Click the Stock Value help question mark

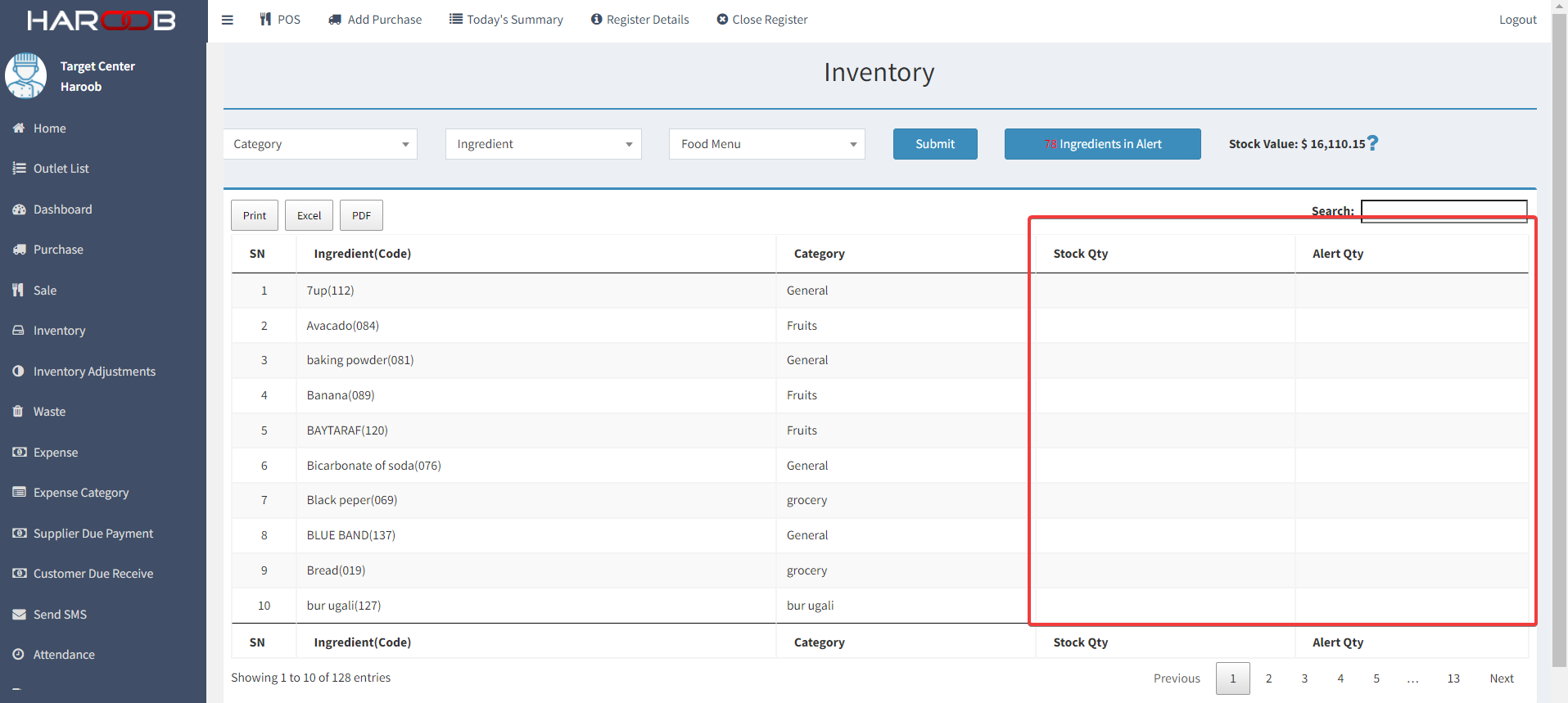click(1373, 143)
